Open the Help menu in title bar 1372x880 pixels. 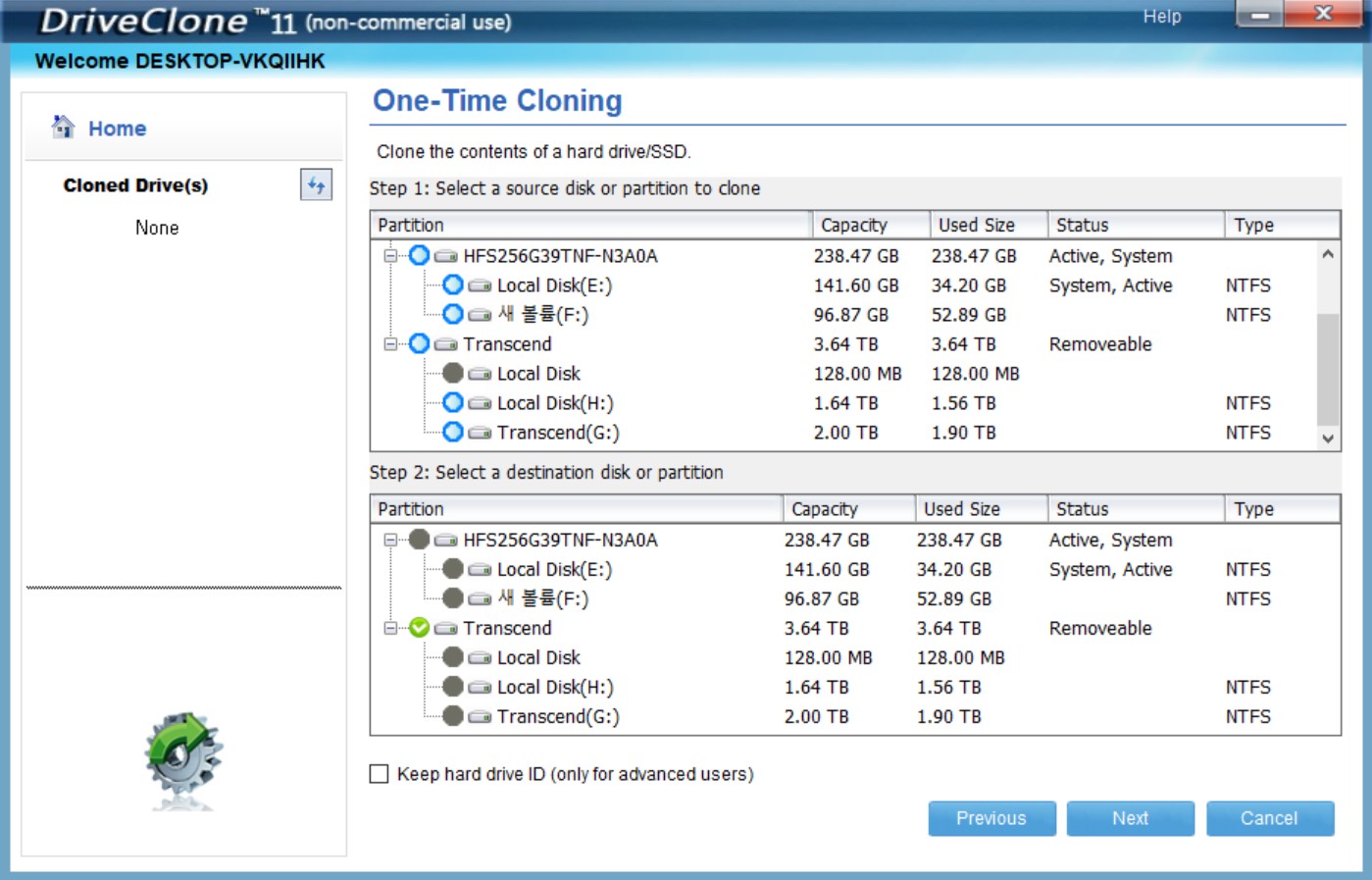pyautogui.click(x=1162, y=17)
